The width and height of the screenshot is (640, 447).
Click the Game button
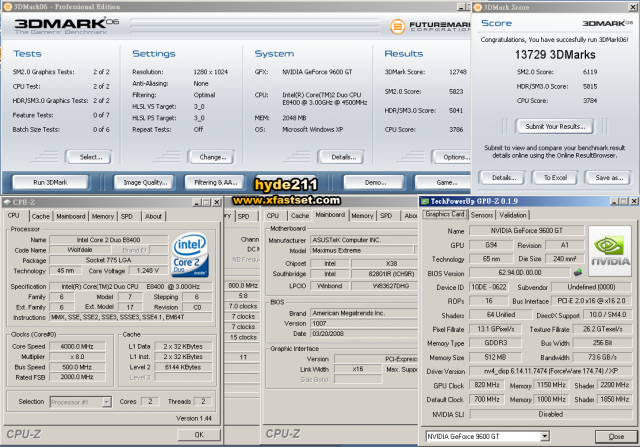coord(444,182)
